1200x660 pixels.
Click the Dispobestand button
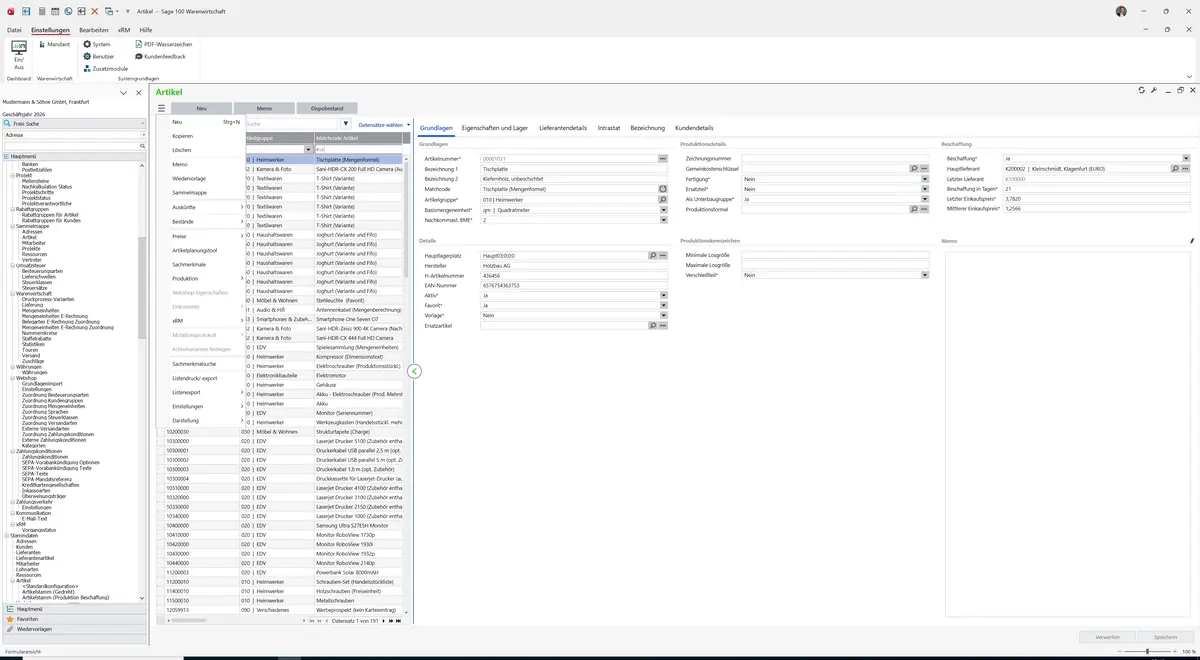(x=327, y=108)
